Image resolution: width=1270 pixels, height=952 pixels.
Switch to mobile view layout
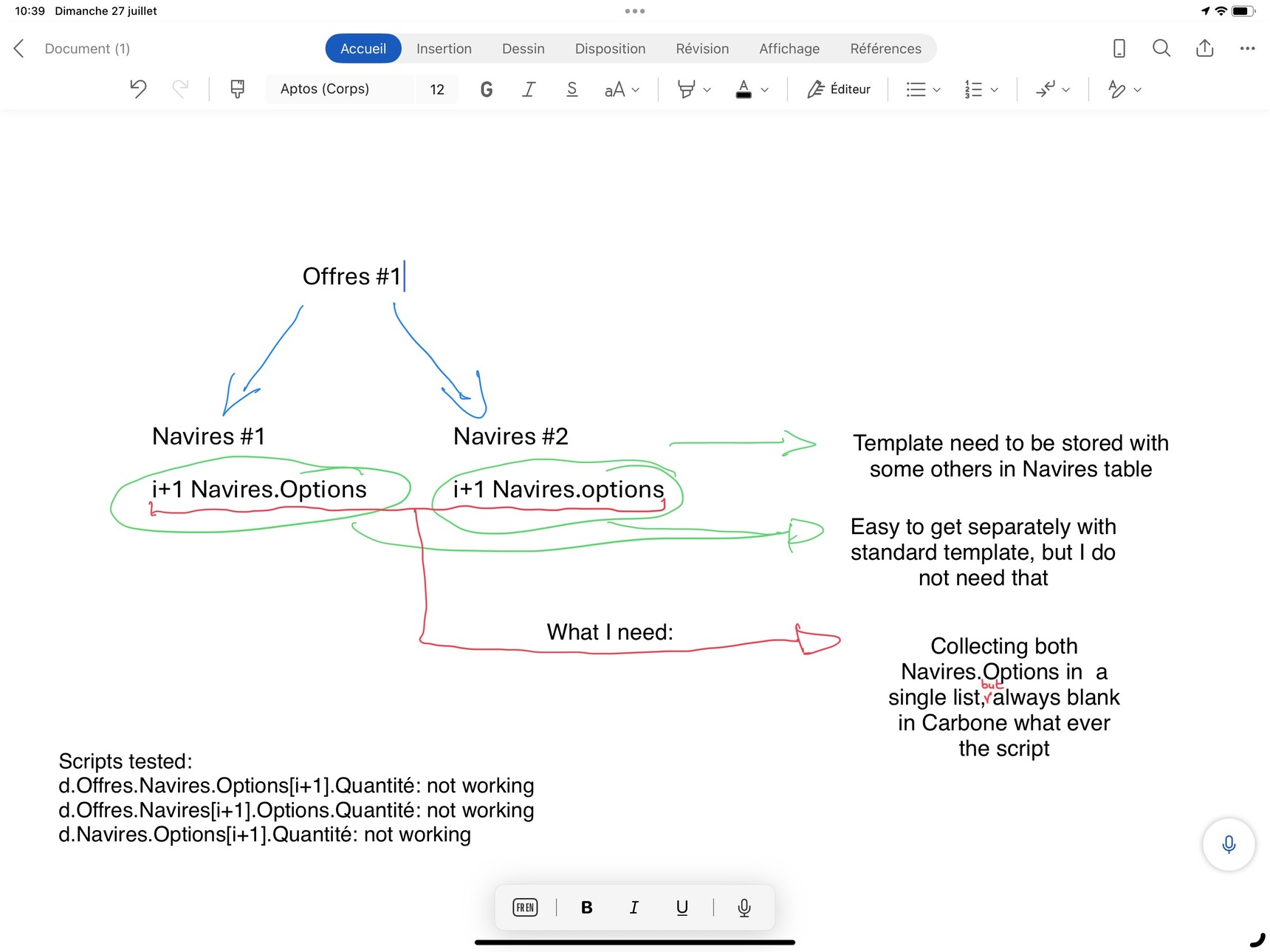tap(1119, 49)
